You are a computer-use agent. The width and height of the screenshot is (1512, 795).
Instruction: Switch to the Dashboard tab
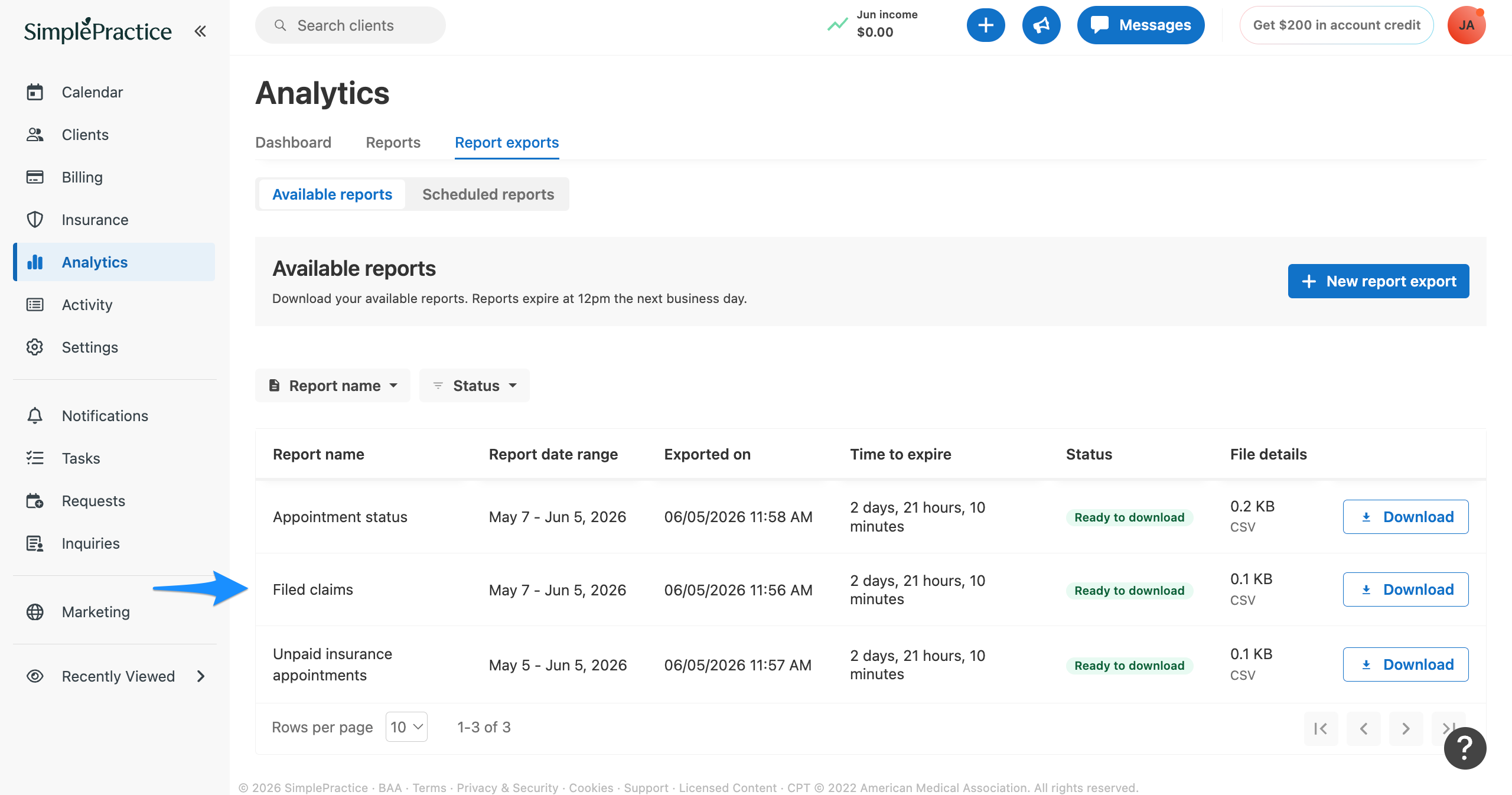[x=293, y=142]
